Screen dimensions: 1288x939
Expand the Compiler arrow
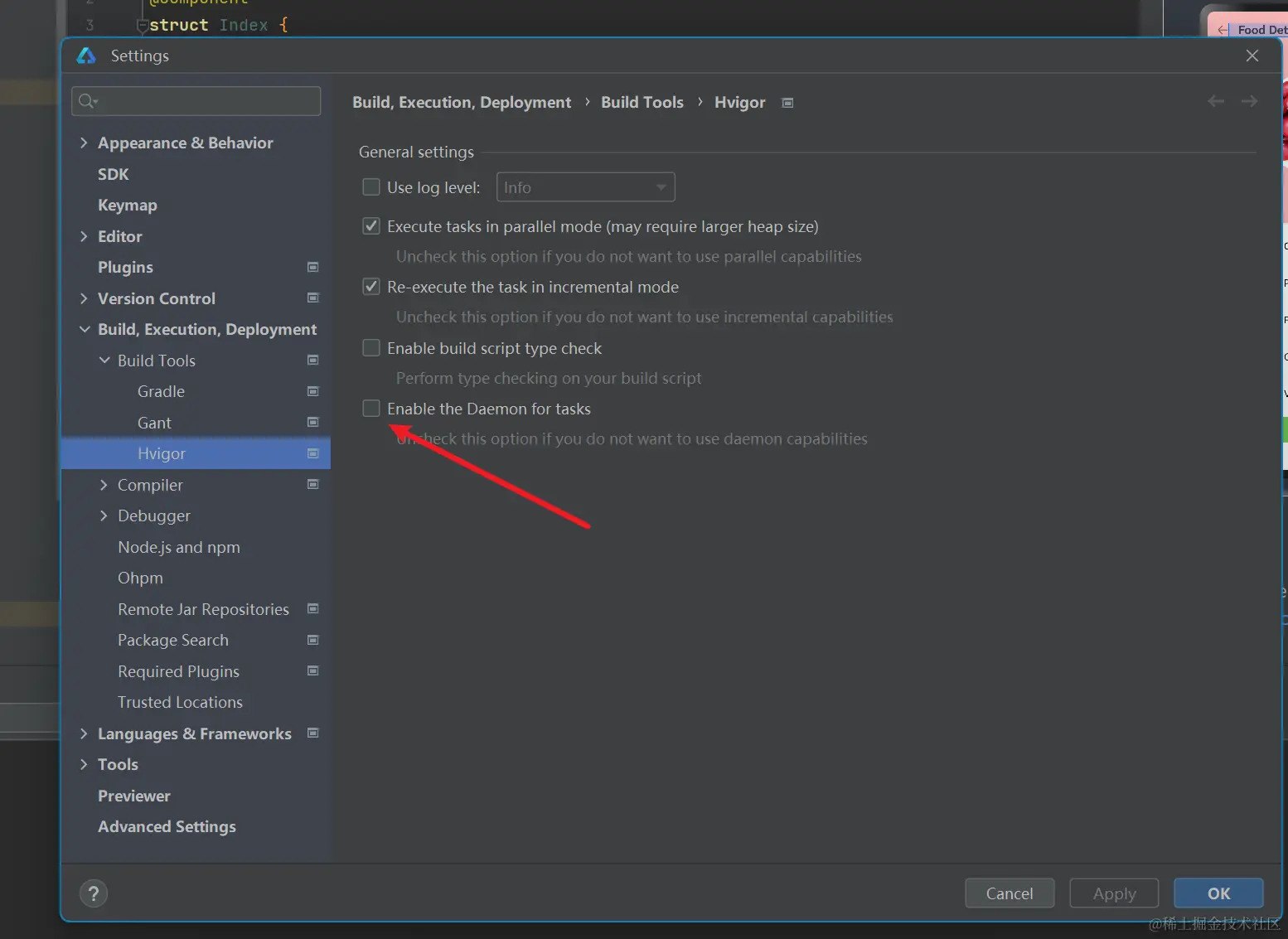pyautogui.click(x=104, y=485)
